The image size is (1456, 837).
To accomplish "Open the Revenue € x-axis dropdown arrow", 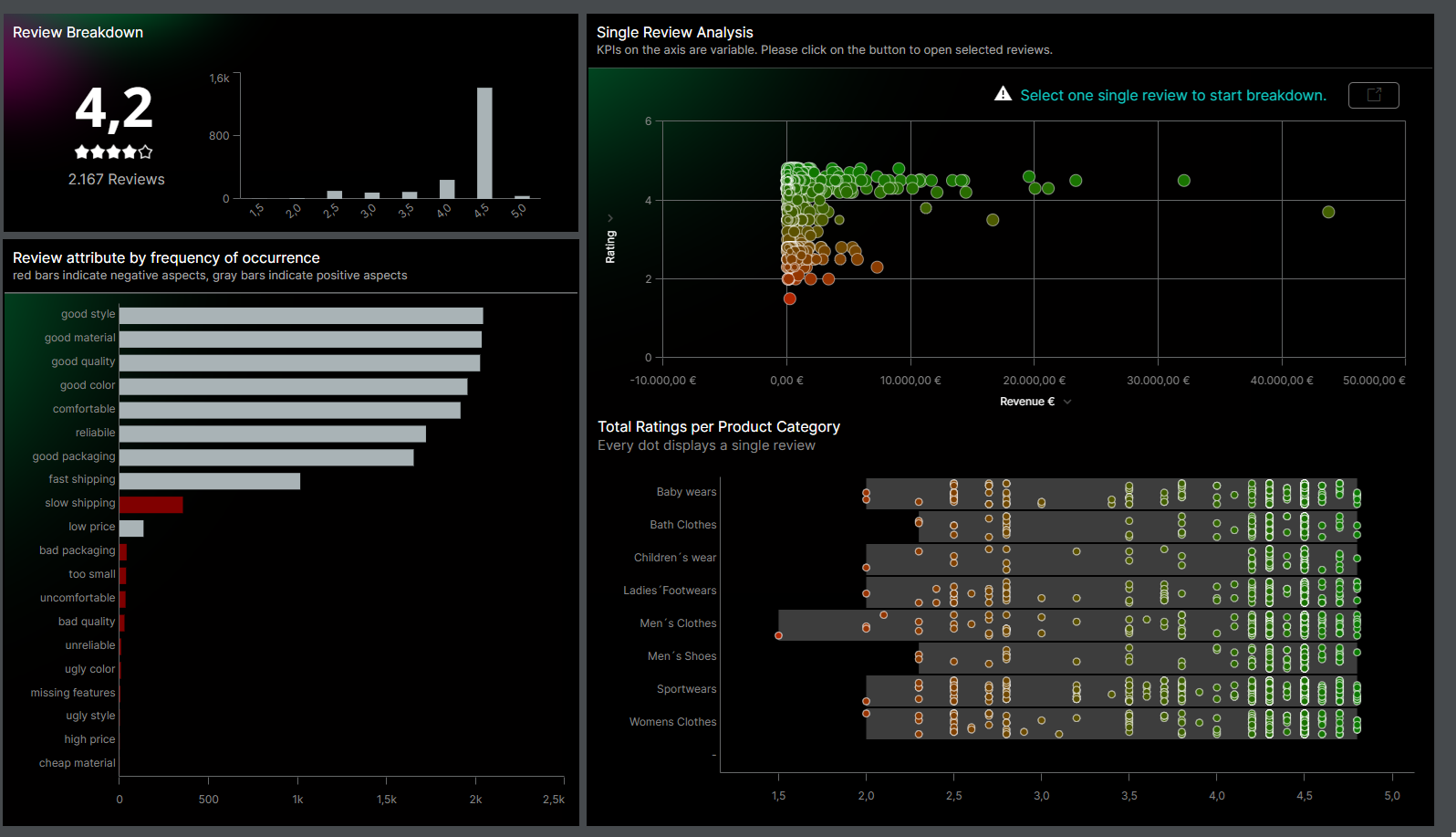I will (1067, 402).
